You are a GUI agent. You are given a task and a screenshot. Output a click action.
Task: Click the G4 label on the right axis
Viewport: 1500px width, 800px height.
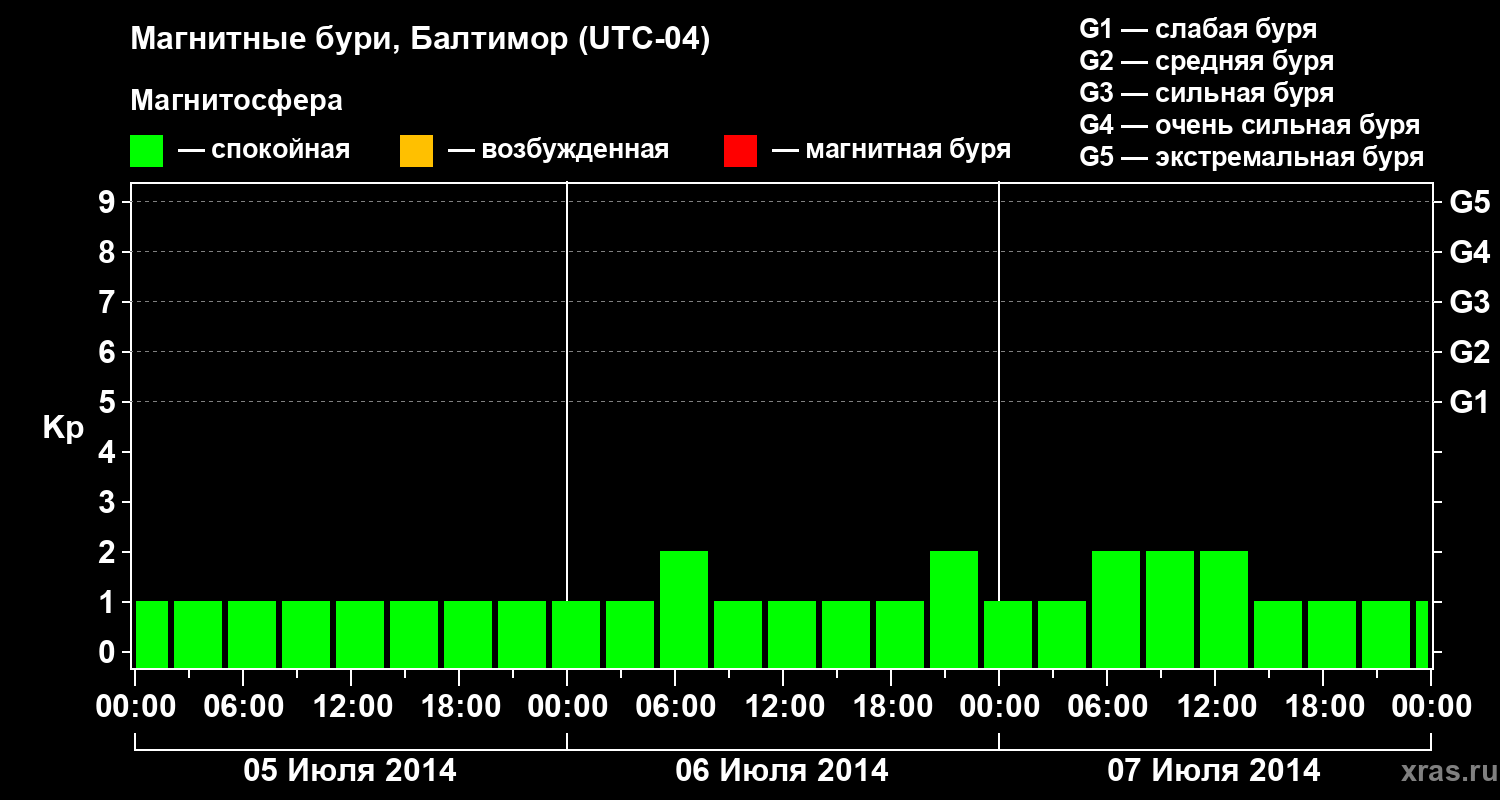[x=1469, y=252]
